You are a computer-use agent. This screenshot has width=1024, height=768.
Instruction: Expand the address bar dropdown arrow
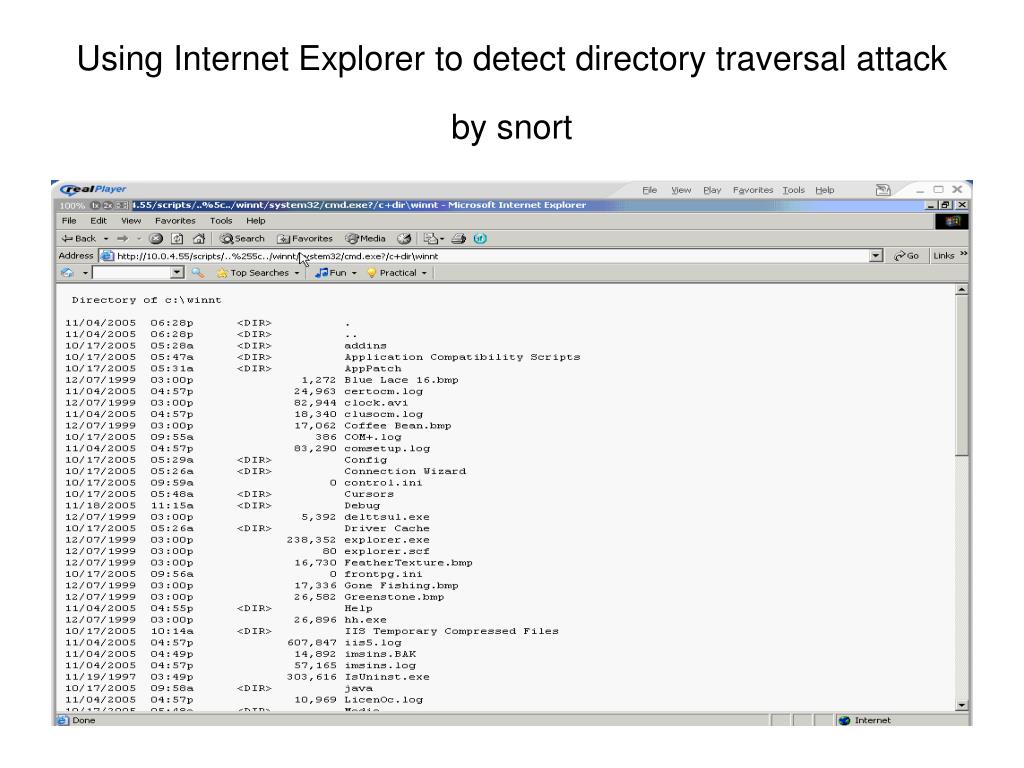(876, 256)
